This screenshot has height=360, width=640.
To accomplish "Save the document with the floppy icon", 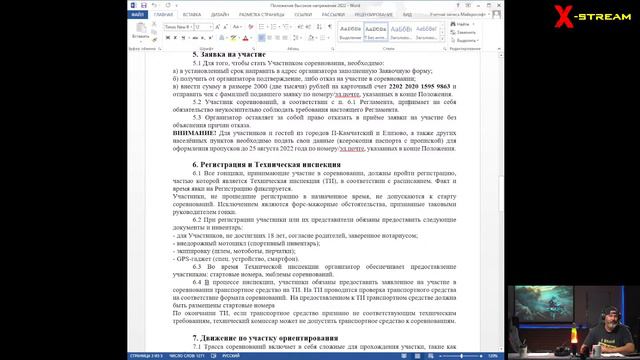I will point(144,5).
